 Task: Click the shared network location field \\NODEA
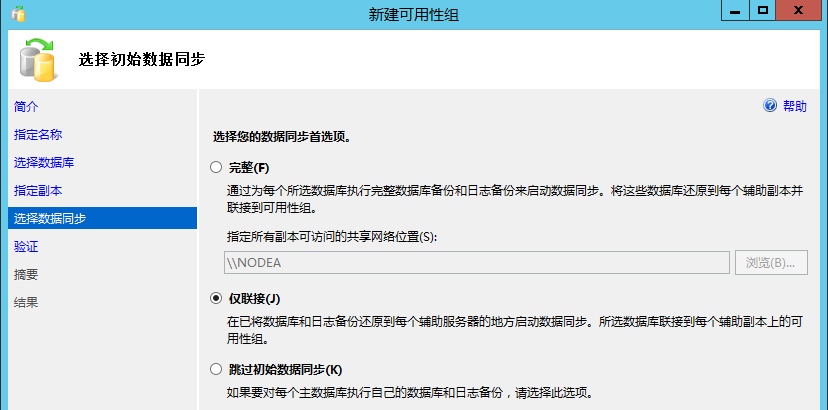click(x=477, y=263)
